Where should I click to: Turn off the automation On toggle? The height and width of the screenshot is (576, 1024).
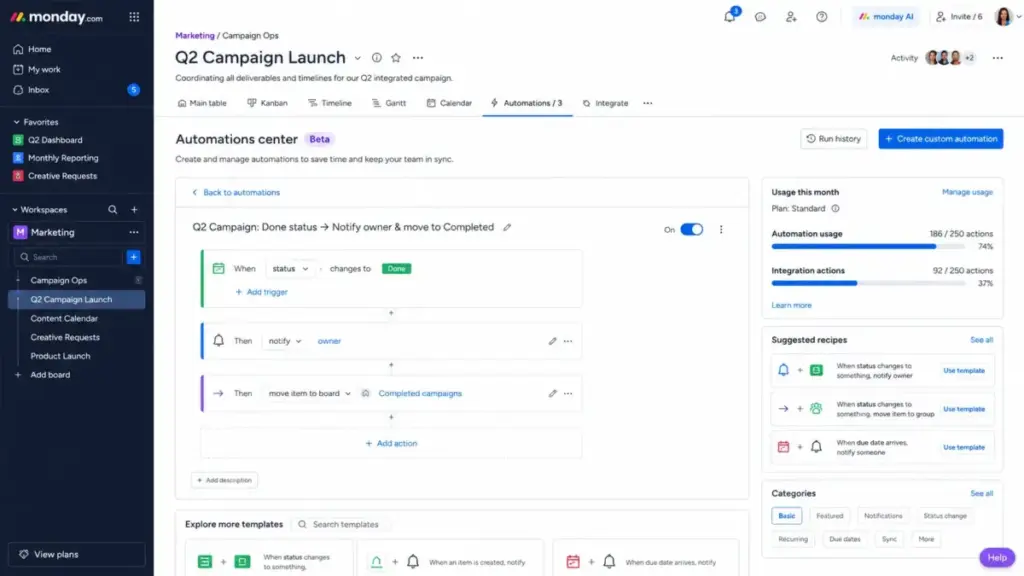pos(692,229)
